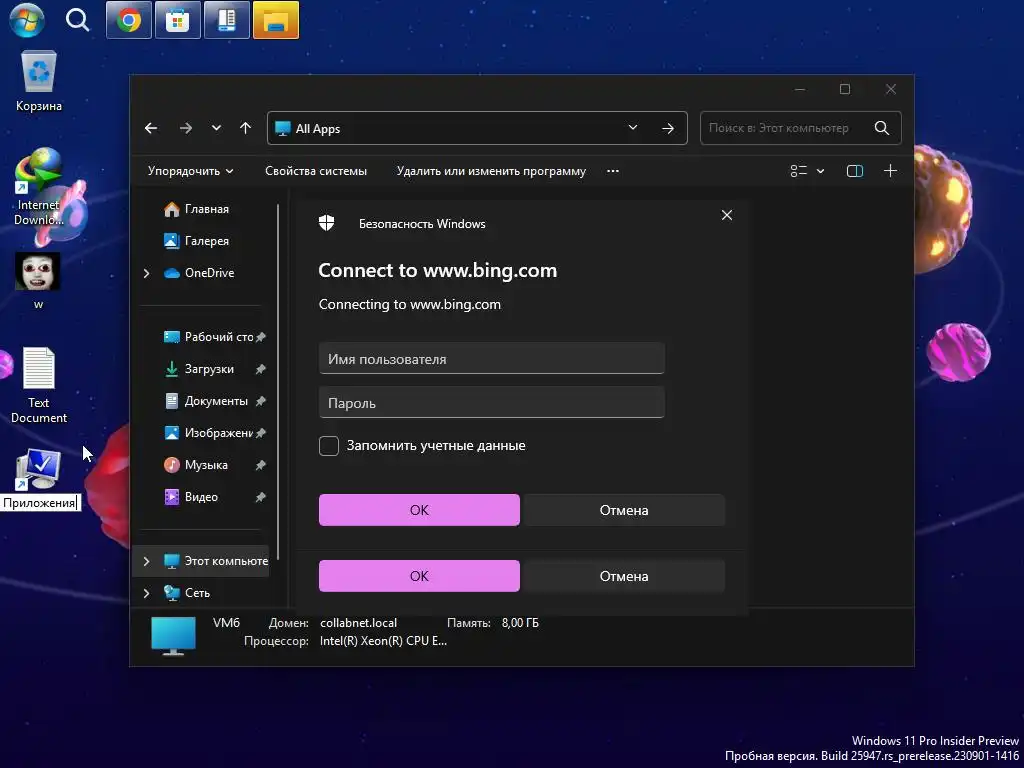Click the lower Отмена button
The image size is (1024, 768).
[x=624, y=576]
